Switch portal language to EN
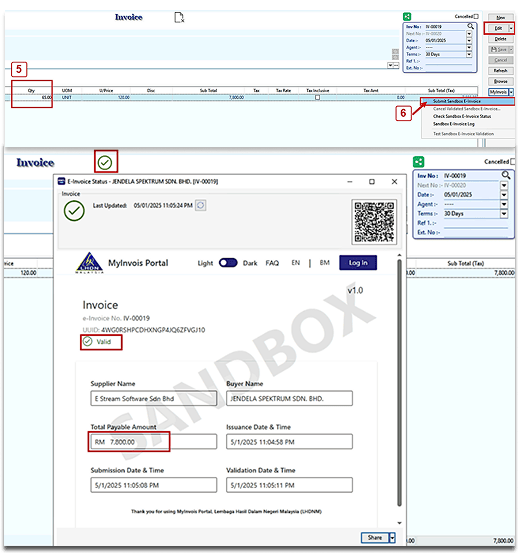The image size is (518, 553). click(295, 263)
